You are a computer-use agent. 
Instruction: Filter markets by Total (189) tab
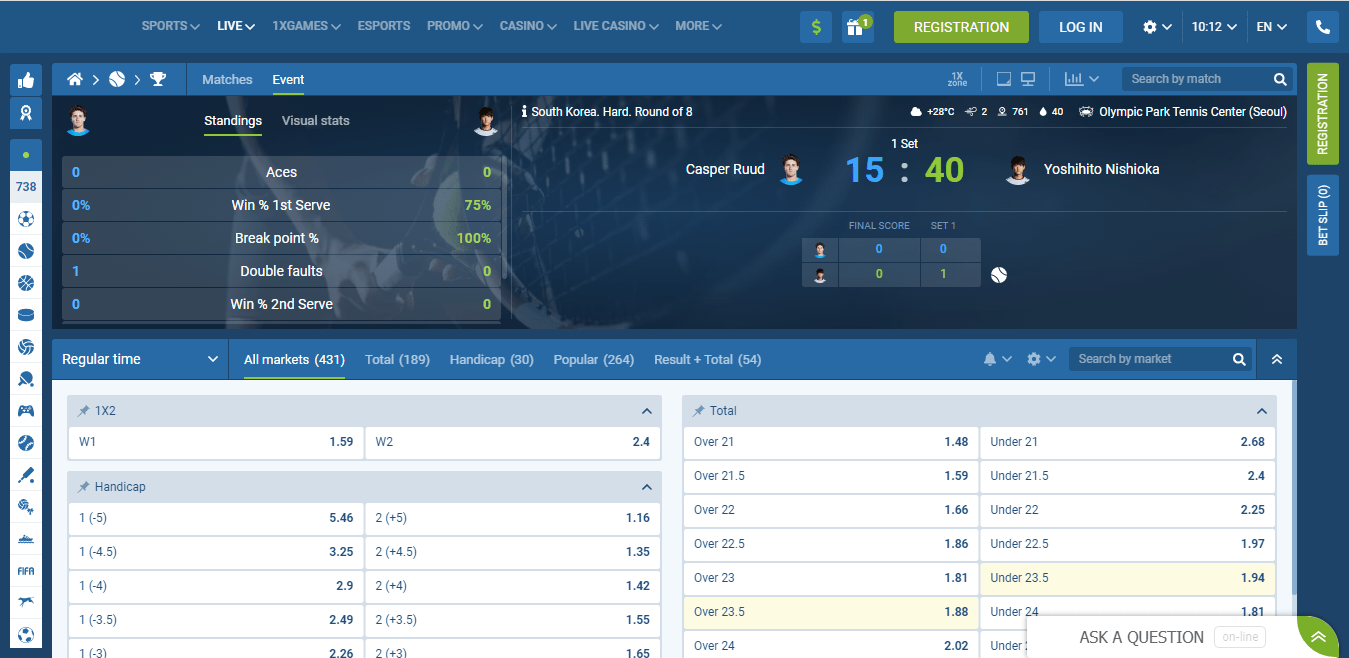397,359
